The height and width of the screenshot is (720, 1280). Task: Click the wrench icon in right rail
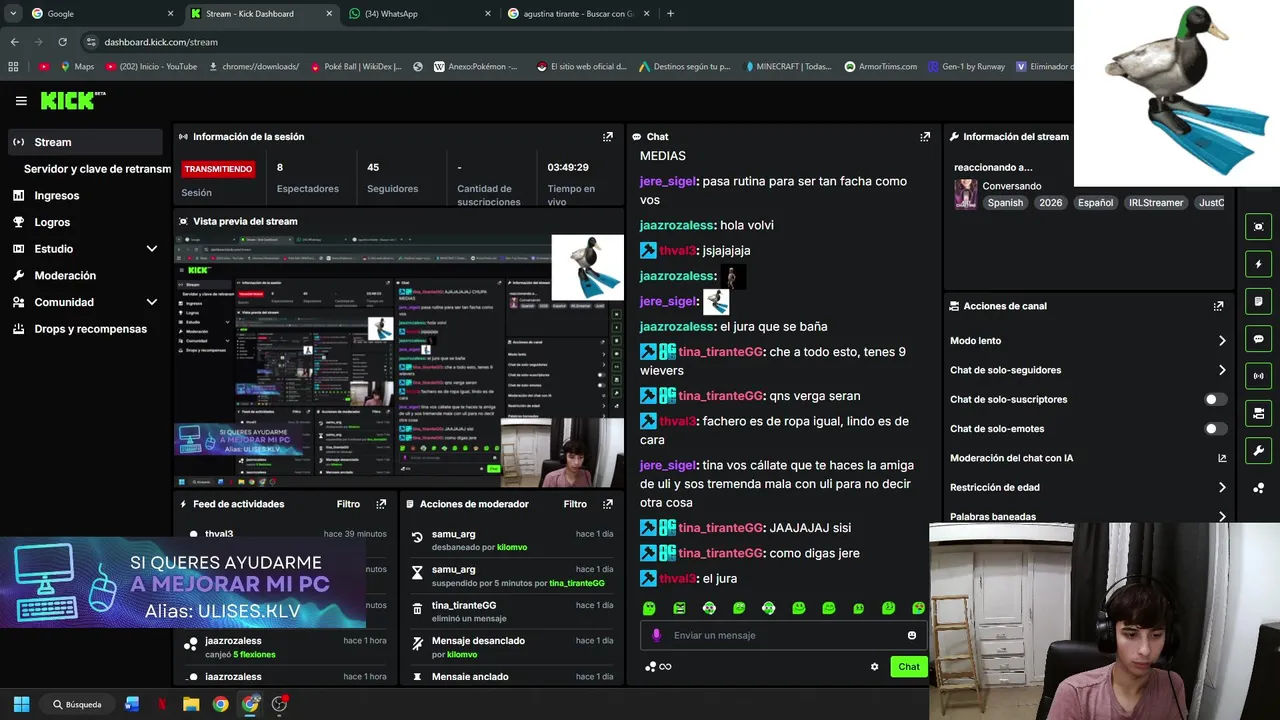click(x=1258, y=450)
